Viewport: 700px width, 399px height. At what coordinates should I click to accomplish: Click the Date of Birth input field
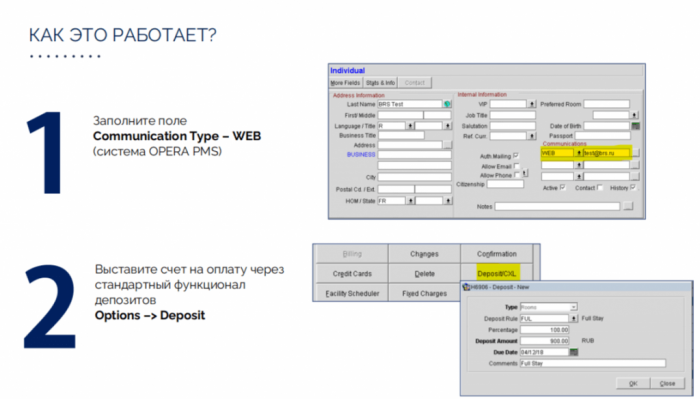(x=607, y=126)
